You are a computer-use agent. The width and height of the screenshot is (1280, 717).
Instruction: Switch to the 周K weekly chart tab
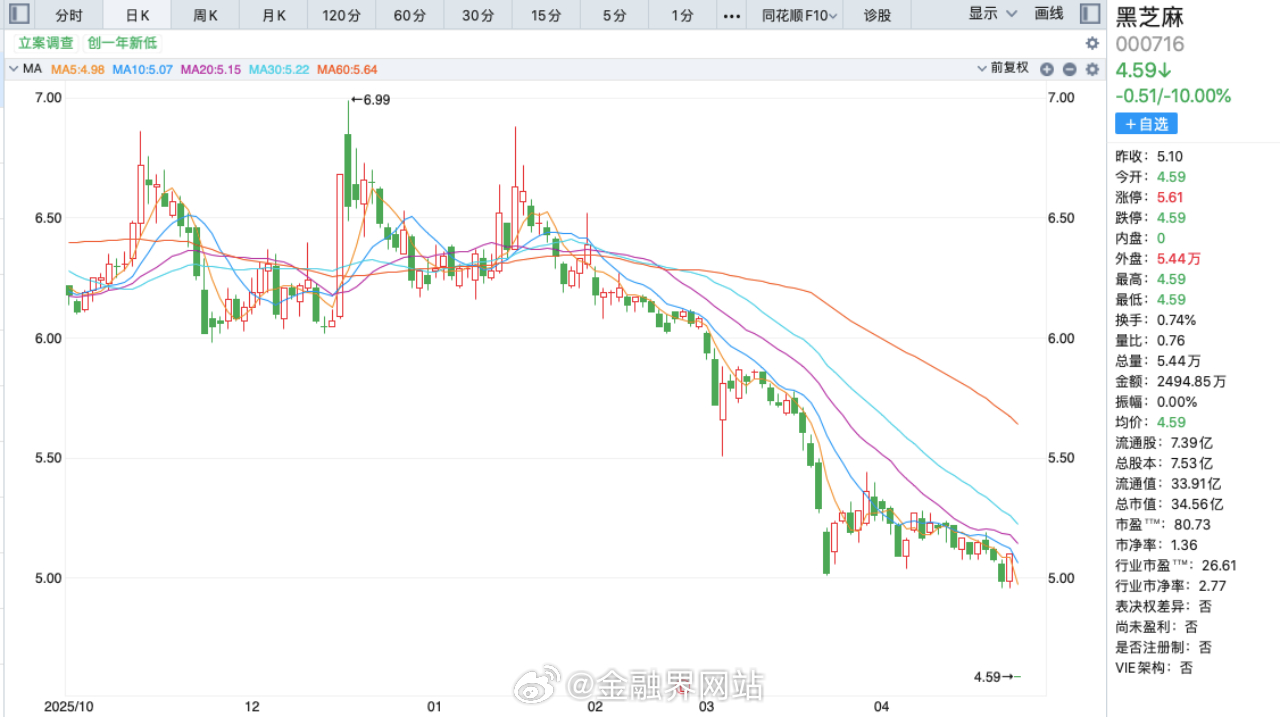tap(205, 14)
